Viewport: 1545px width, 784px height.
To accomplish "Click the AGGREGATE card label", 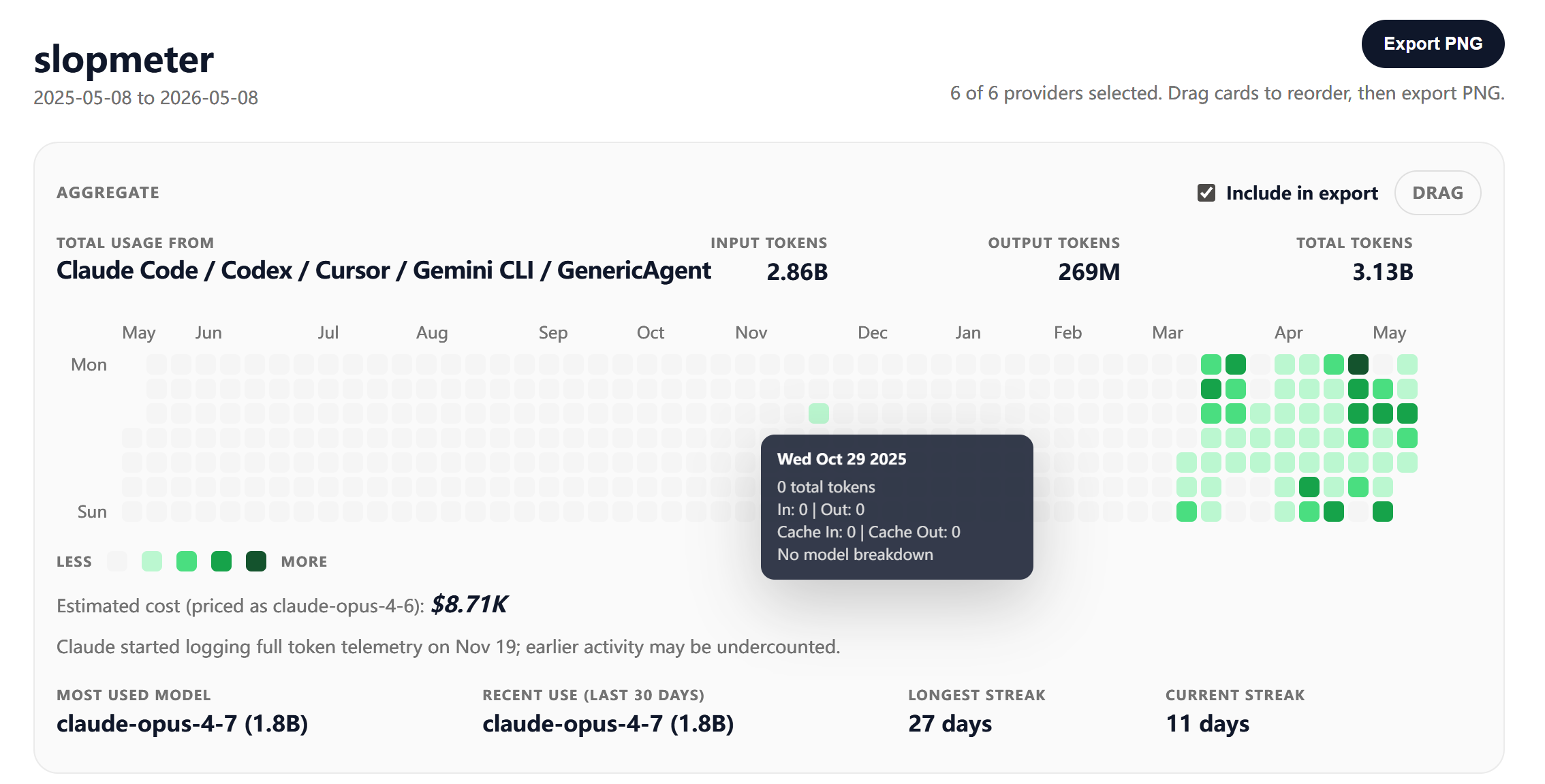I will coord(108,193).
